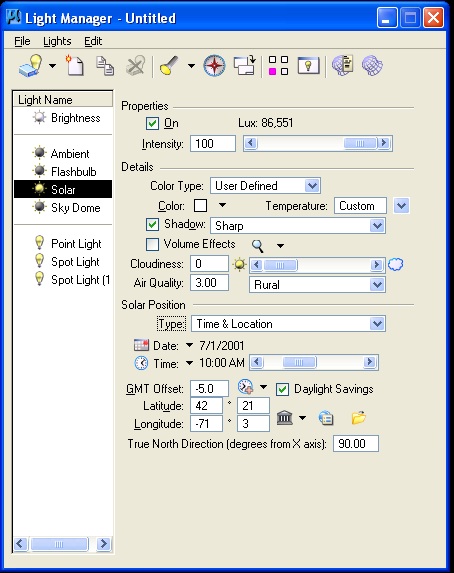Click the red compass target icon
454x573 pixels.
tap(214, 66)
